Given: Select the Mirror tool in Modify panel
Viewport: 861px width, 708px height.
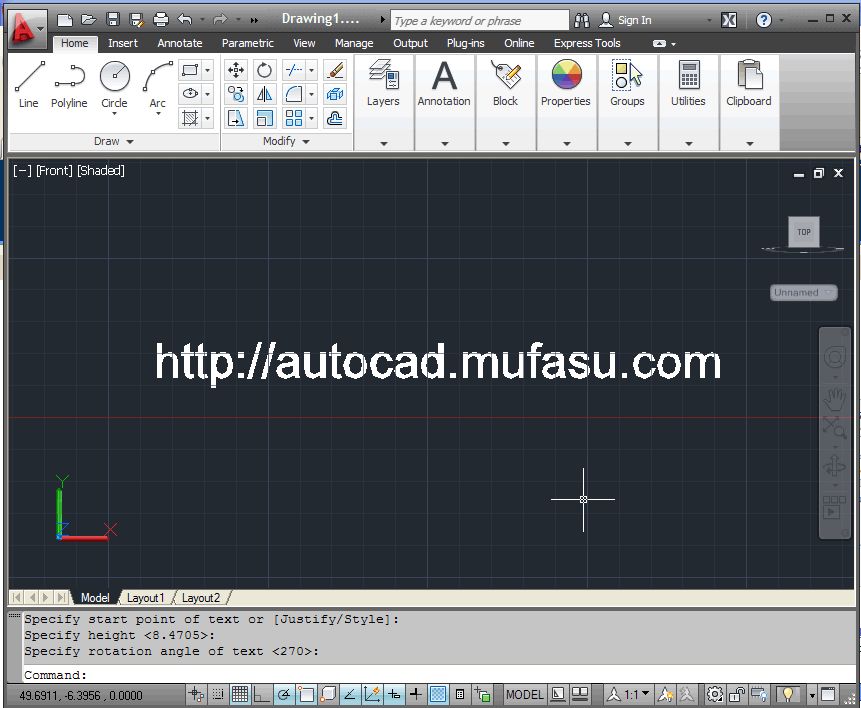Looking at the screenshot, I should (264, 94).
